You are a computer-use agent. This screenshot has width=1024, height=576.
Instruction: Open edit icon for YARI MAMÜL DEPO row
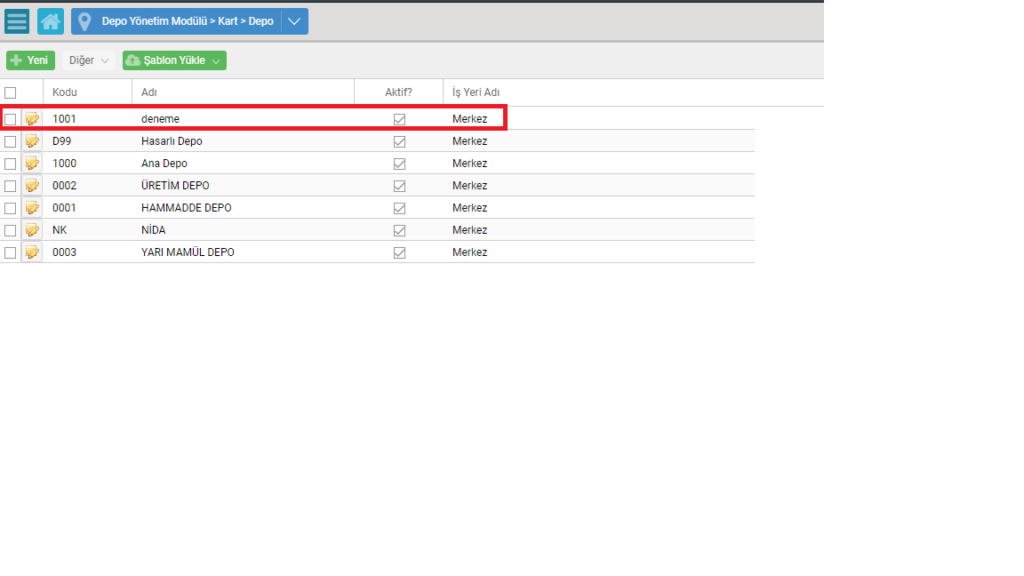[x=32, y=252]
